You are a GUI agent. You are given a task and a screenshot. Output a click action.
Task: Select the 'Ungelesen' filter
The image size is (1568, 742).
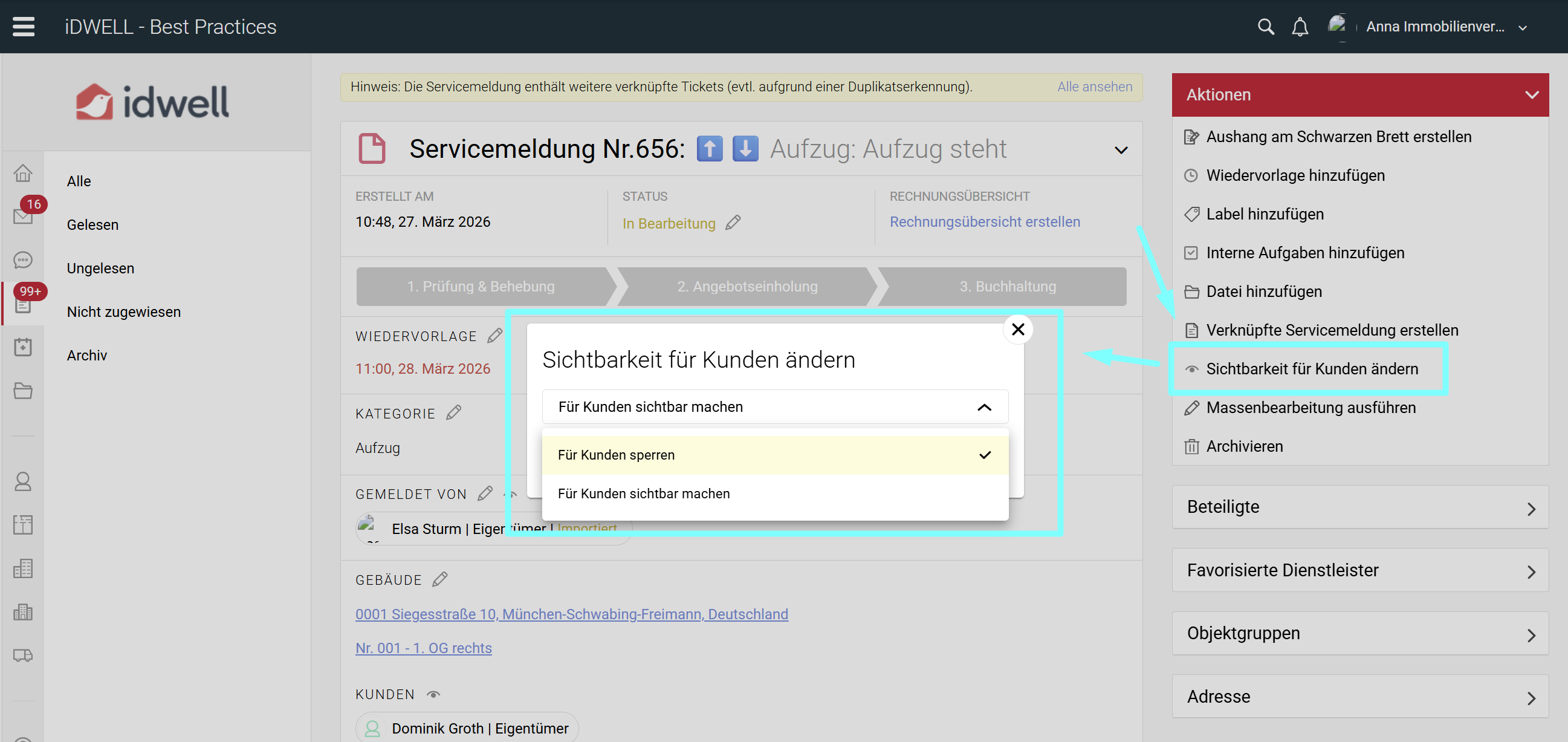coord(100,268)
